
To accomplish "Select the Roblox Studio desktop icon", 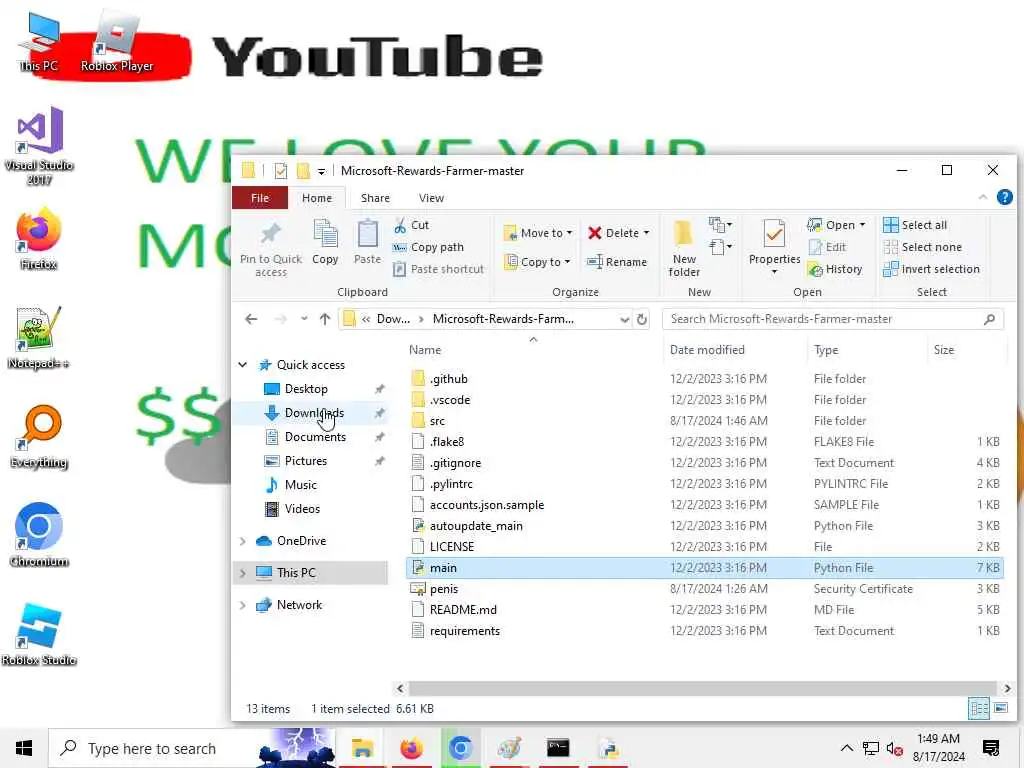I will 39,634.
